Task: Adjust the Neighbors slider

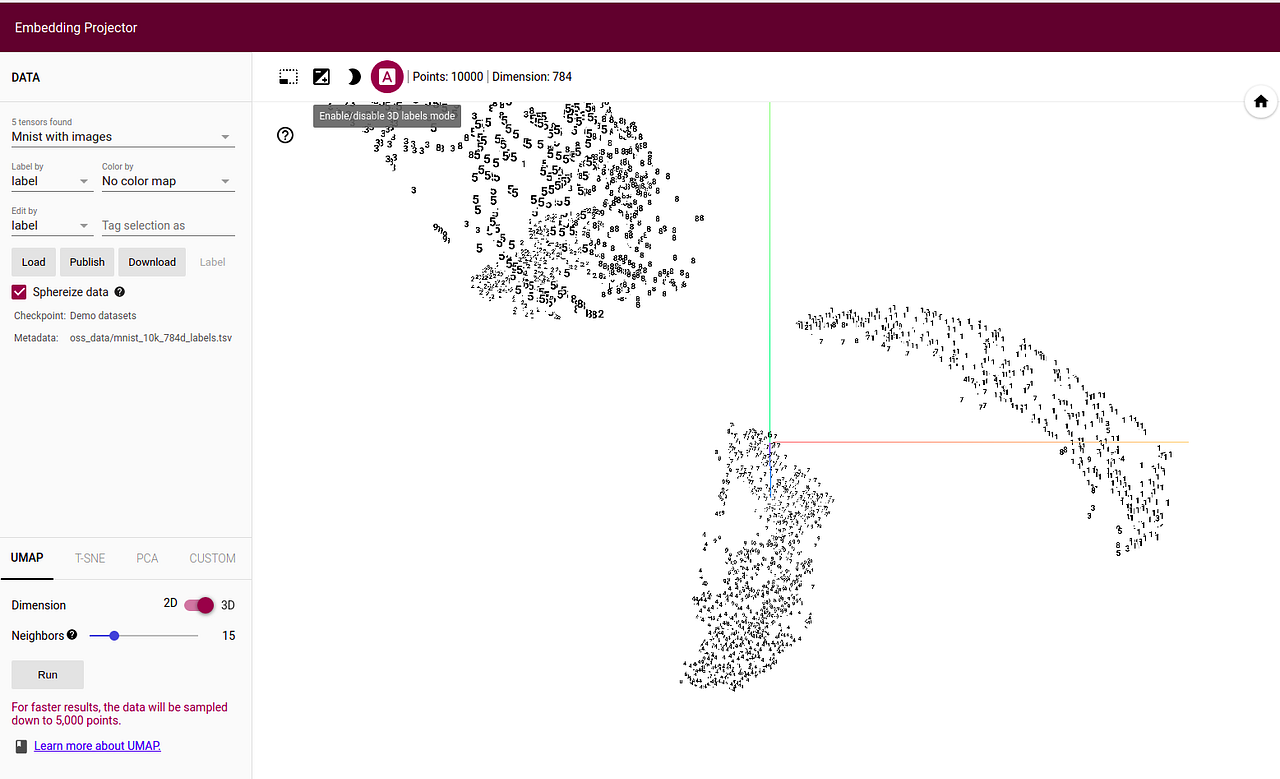Action: click(x=114, y=635)
